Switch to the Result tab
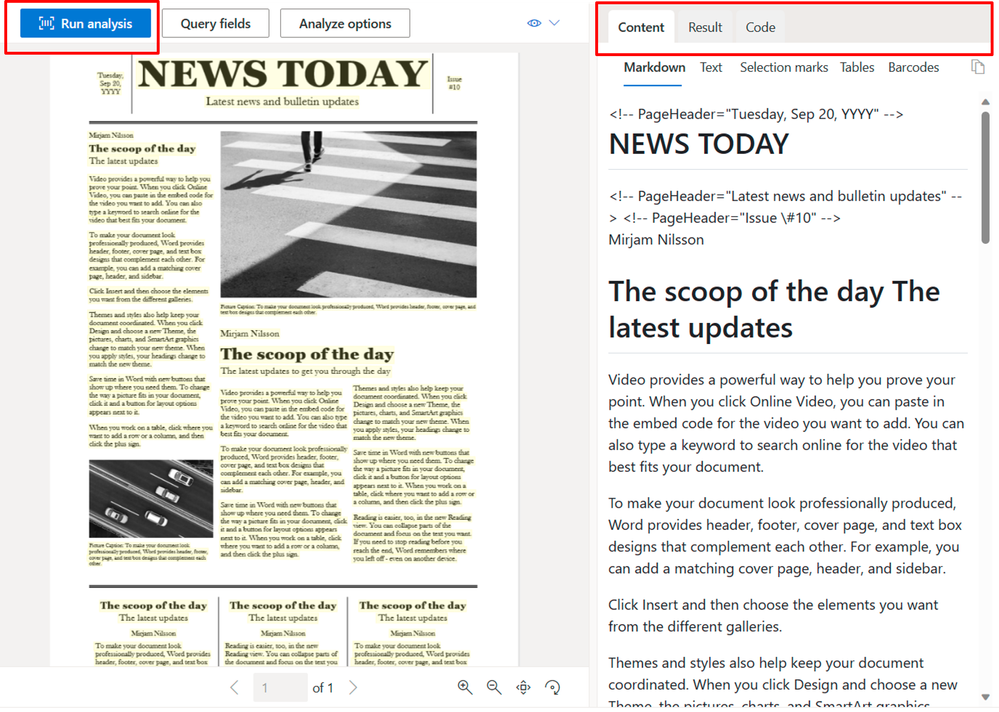Viewport: 999px width, 712px height. coord(705,27)
